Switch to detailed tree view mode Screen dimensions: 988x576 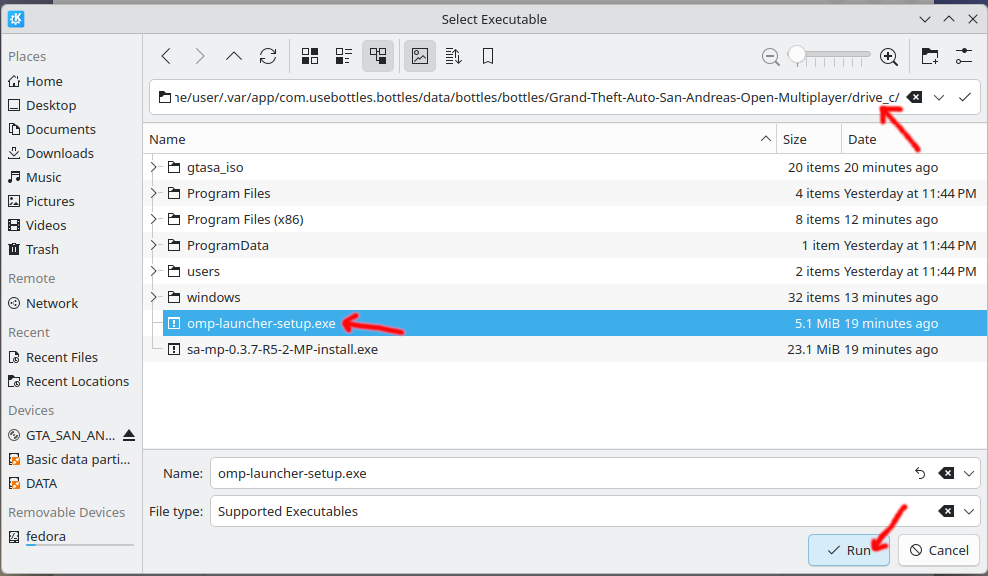pos(378,57)
